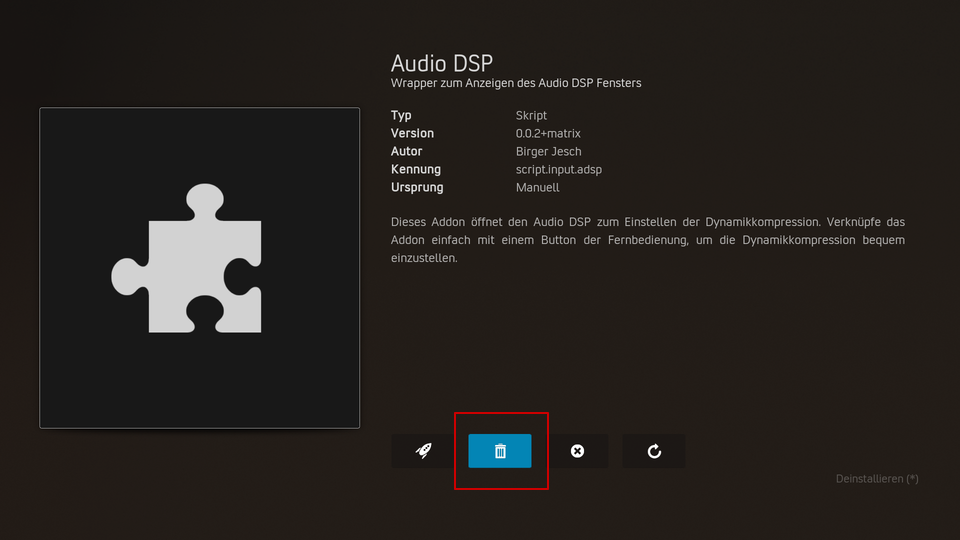Click the Kennung value "script.input.adsp"
The image size is (960, 540).
pyautogui.click(x=558, y=170)
